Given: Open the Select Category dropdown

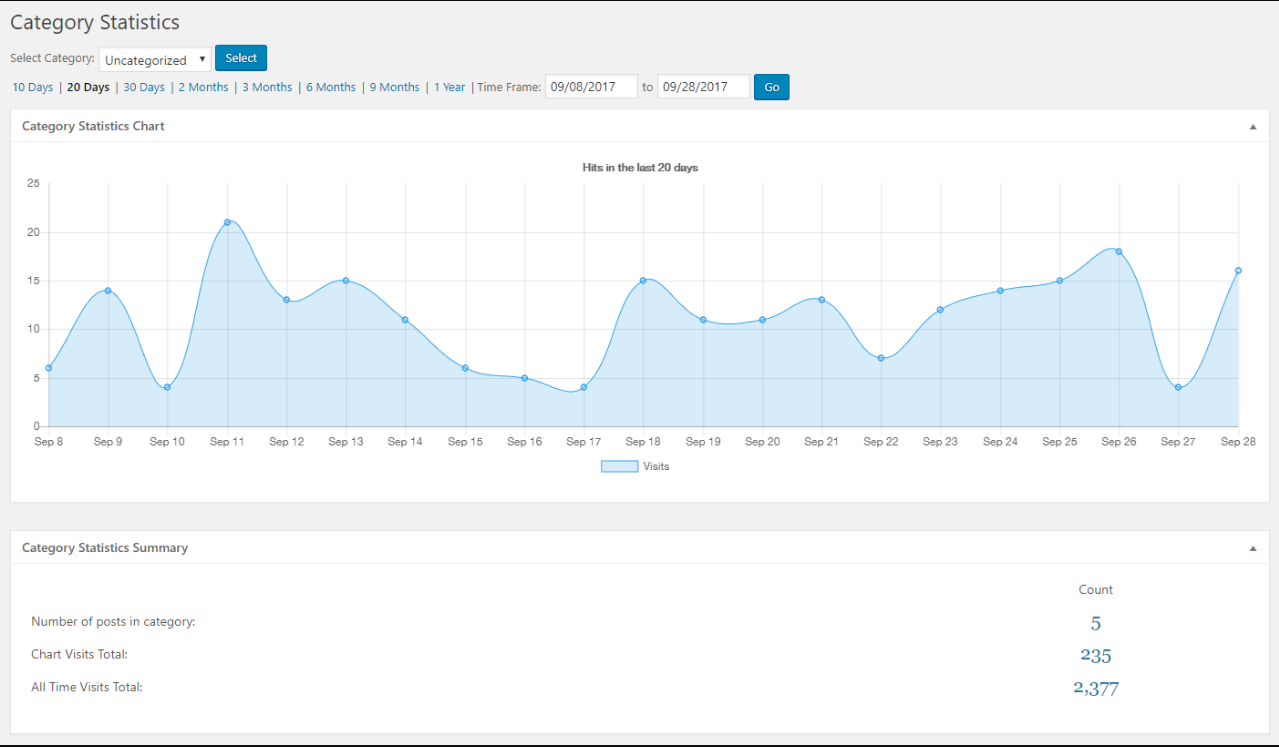Looking at the screenshot, I should pos(155,60).
